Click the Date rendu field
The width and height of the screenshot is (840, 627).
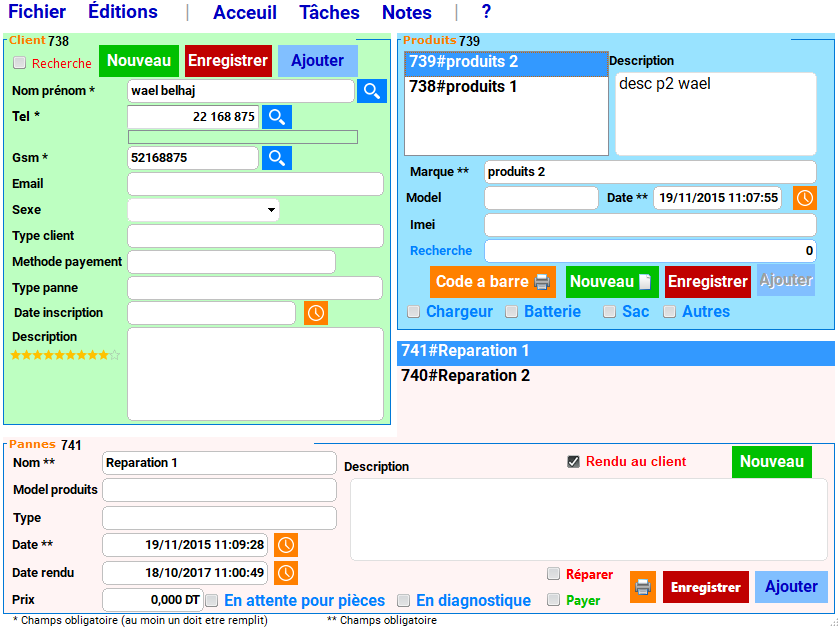click(x=185, y=573)
